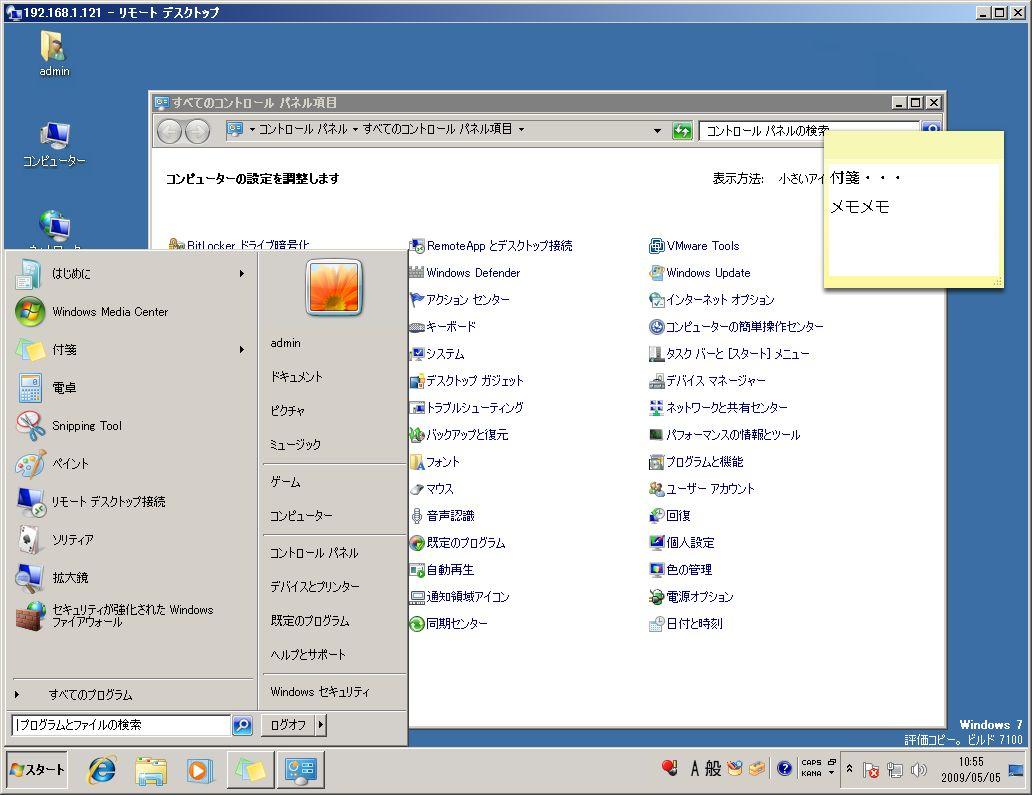Select コントロール パネル in Start menu

coord(314,553)
